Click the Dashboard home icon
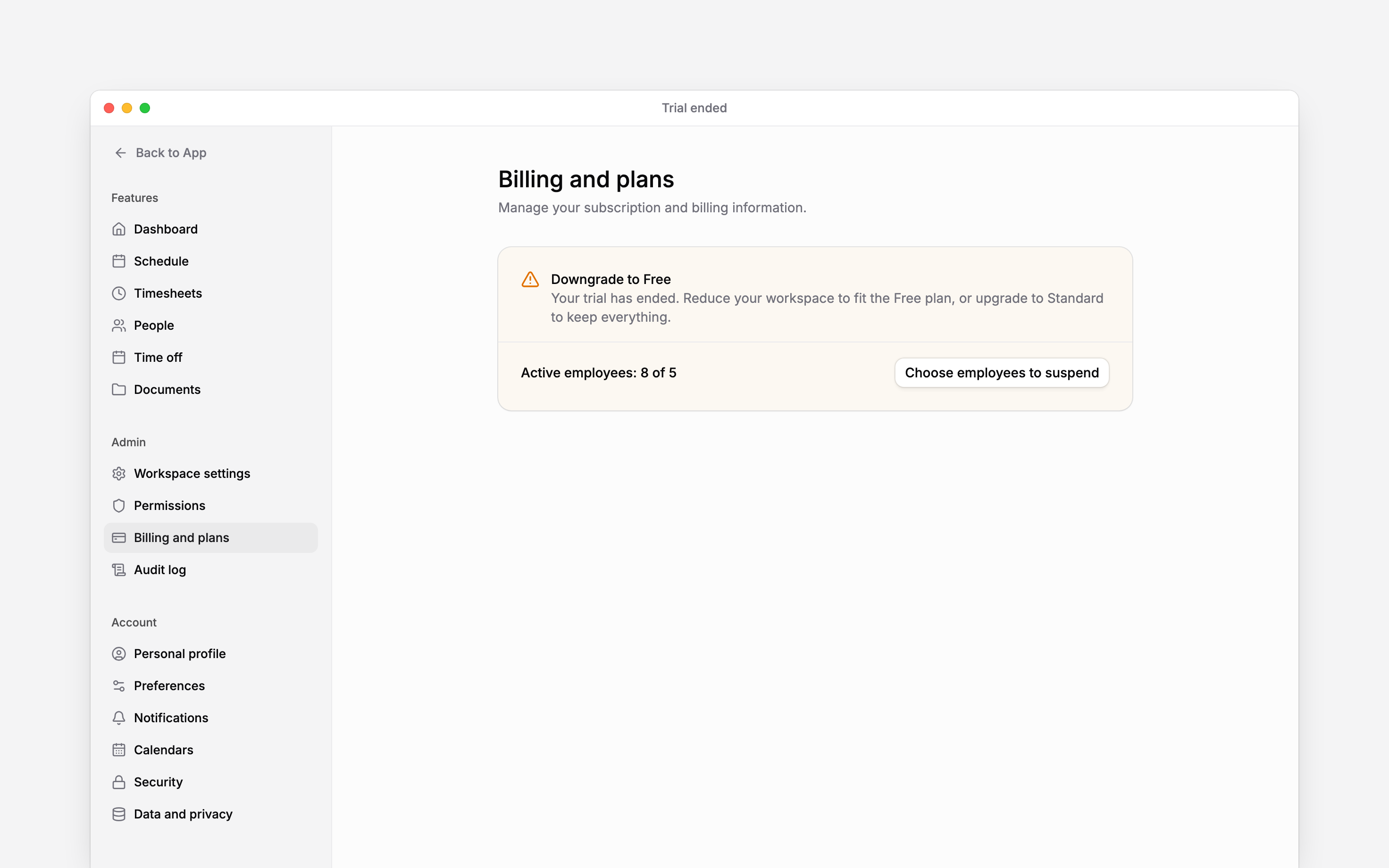Viewport: 1389px width, 868px height. [x=119, y=229]
